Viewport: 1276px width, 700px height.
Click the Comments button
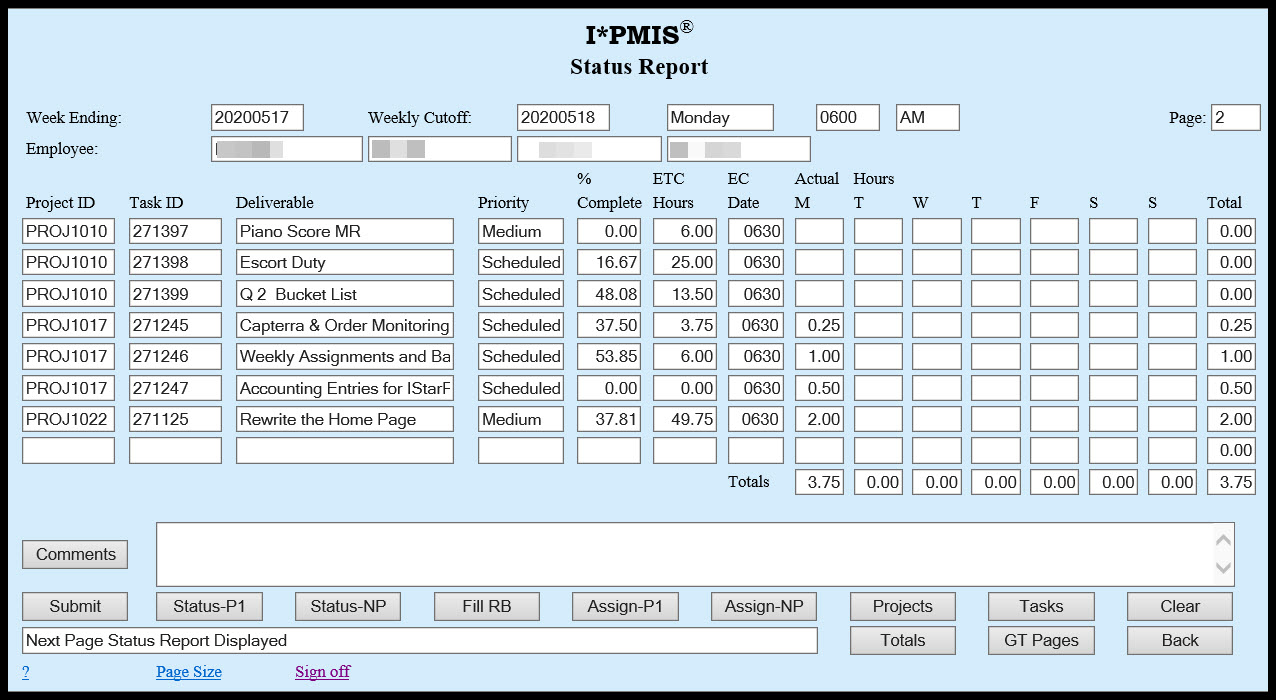click(74, 554)
